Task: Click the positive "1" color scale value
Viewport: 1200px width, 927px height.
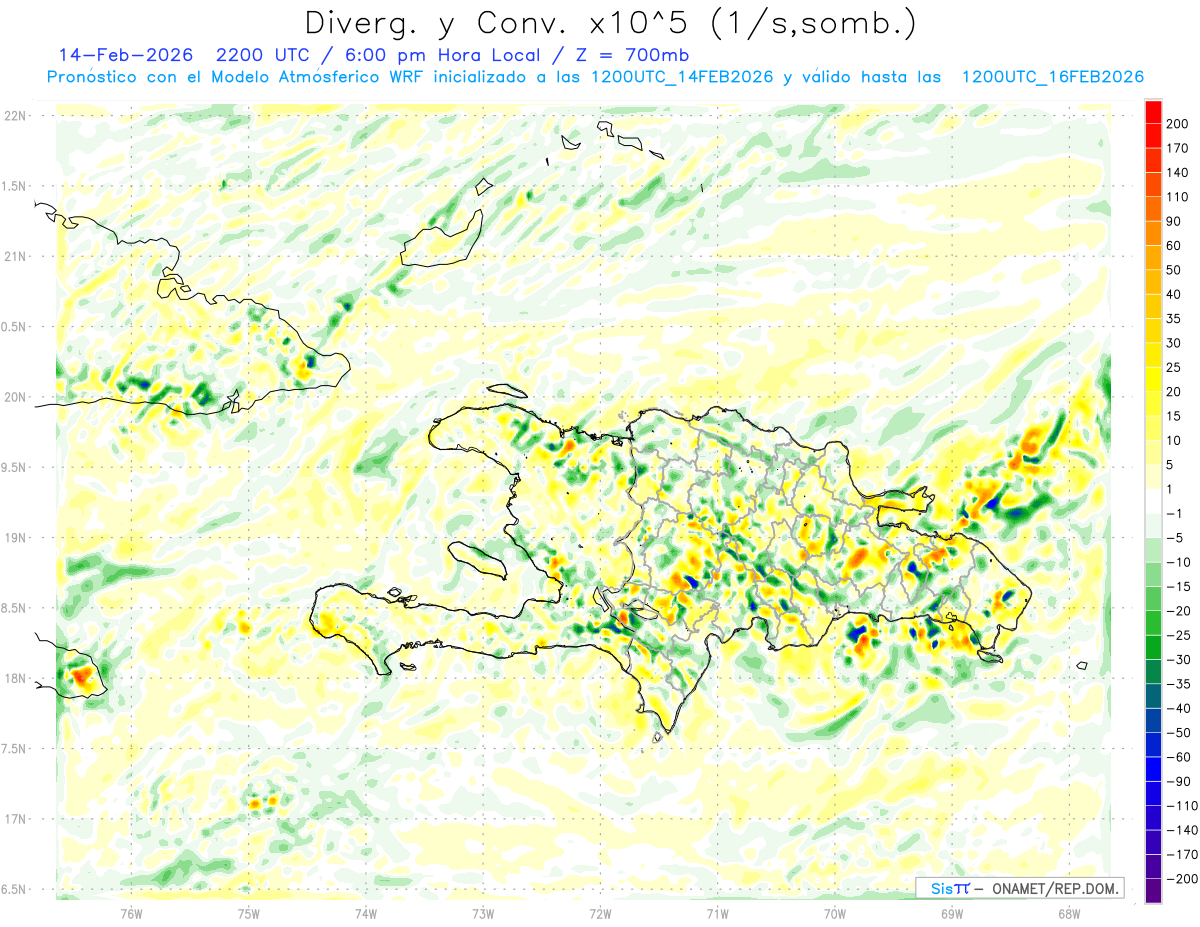Action: [1170, 489]
